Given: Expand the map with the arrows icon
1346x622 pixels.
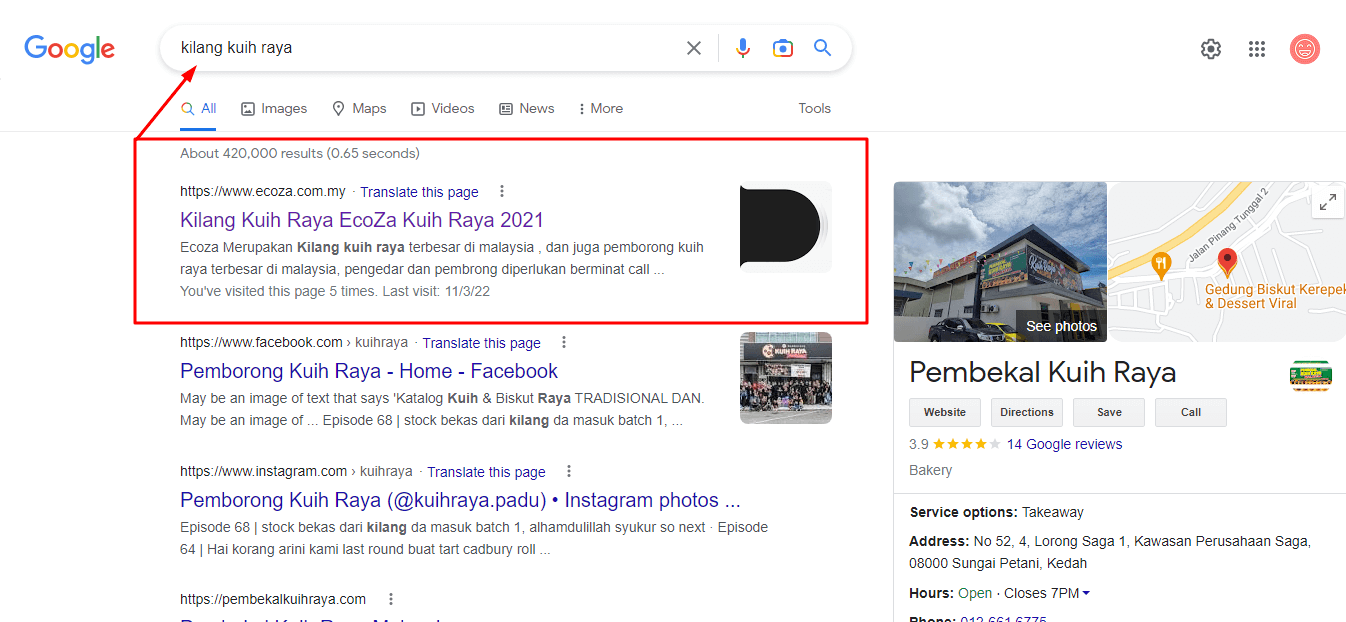Looking at the screenshot, I should click(1328, 202).
